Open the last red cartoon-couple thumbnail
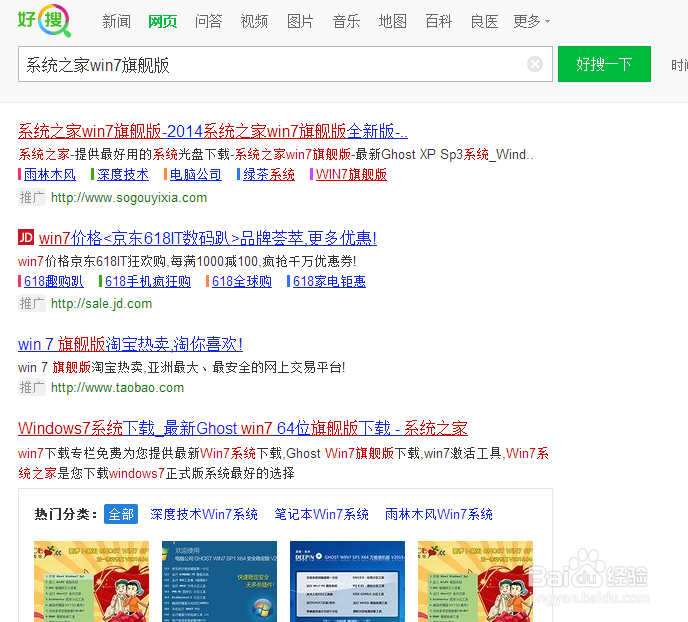Viewport: 688px width, 622px height. [x=475, y=581]
